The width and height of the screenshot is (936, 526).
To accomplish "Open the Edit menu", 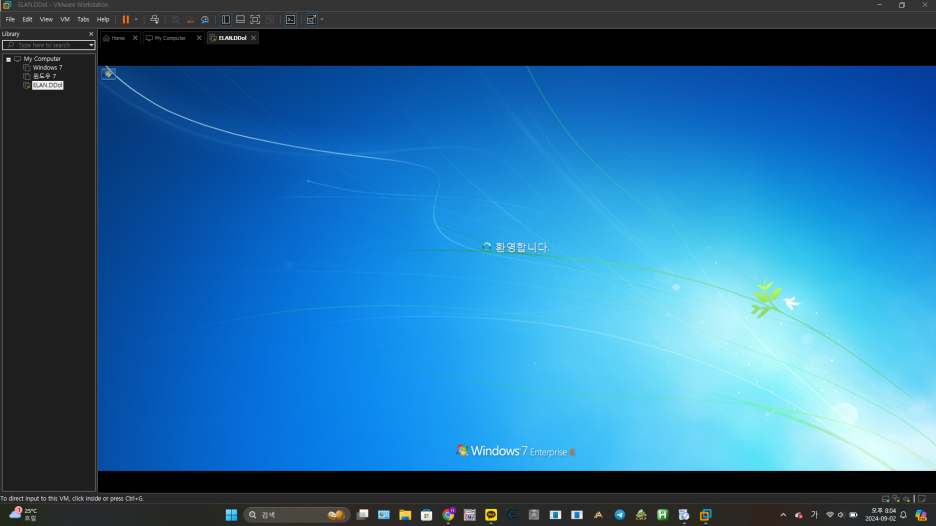I will (x=27, y=20).
